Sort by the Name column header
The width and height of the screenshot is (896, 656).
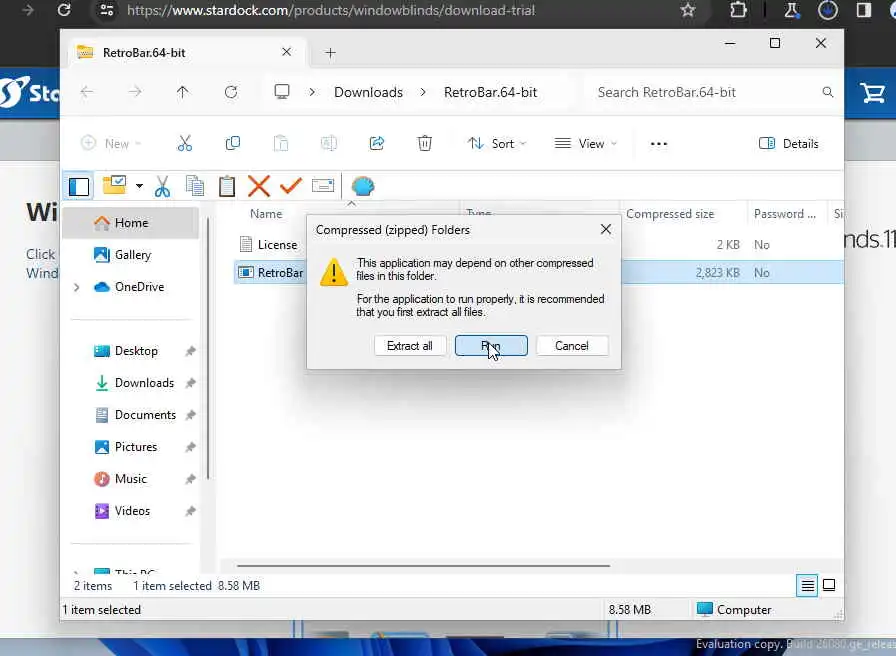click(266, 214)
